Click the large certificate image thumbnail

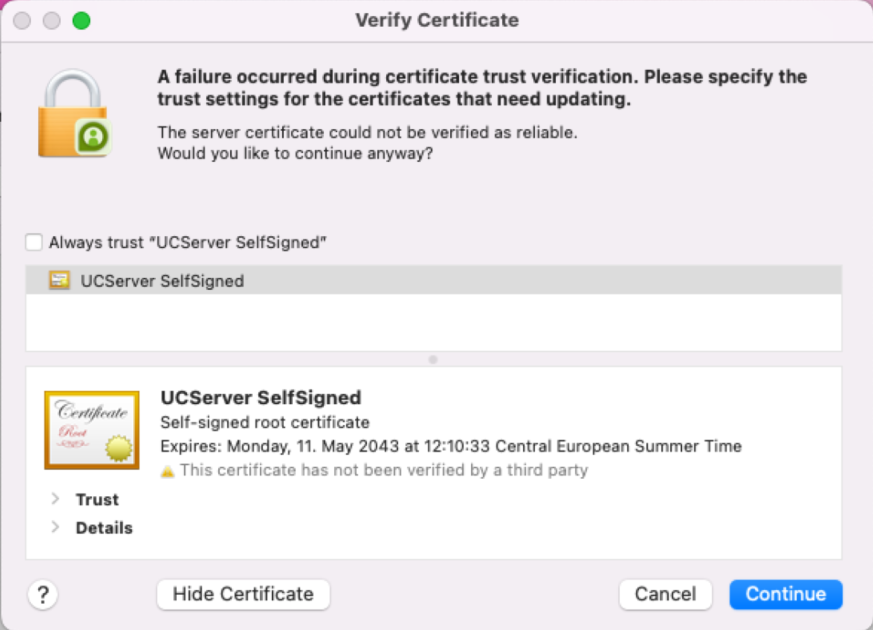pyautogui.click(x=91, y=430)
